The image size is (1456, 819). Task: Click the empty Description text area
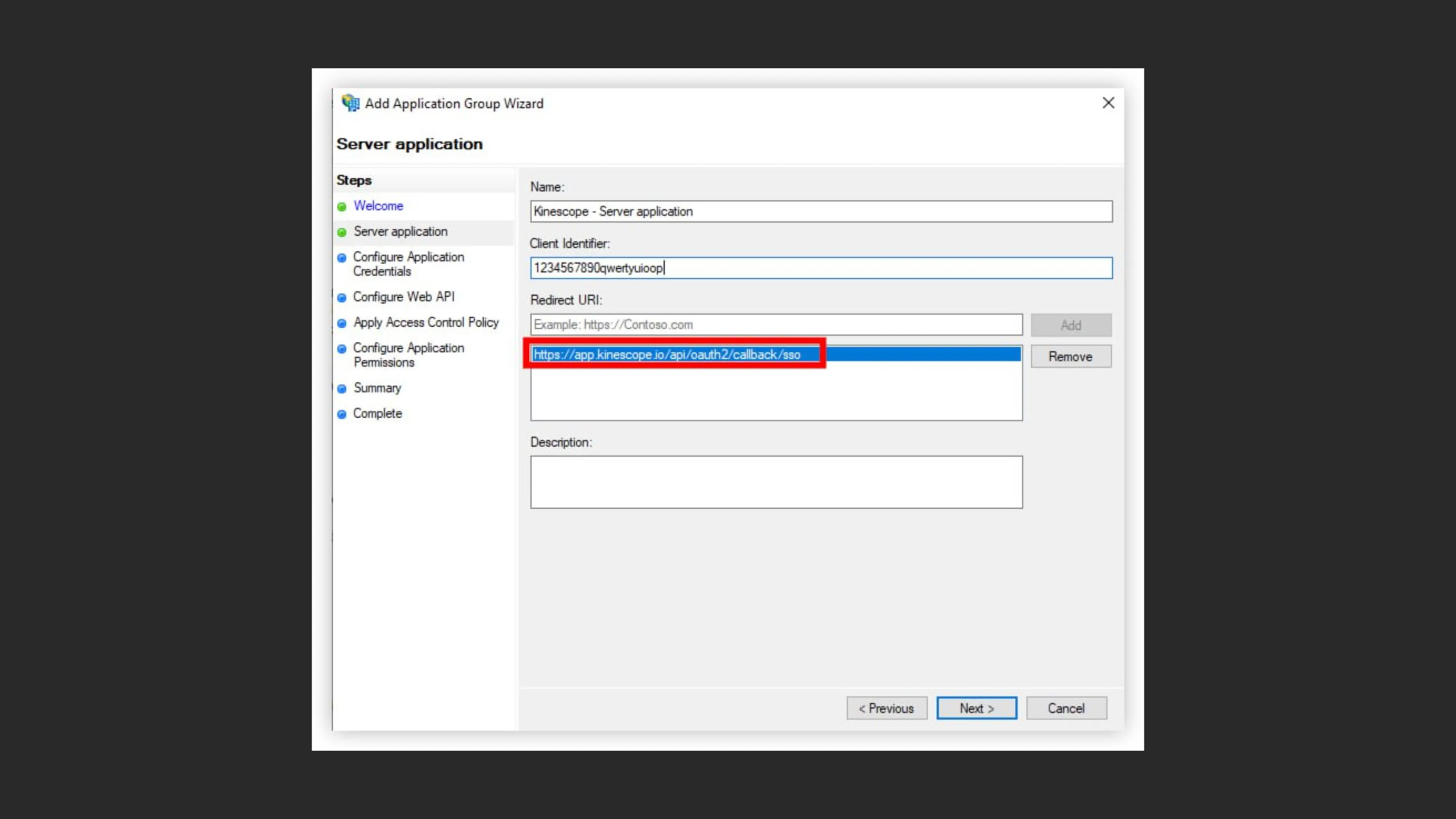pos(776,482)
